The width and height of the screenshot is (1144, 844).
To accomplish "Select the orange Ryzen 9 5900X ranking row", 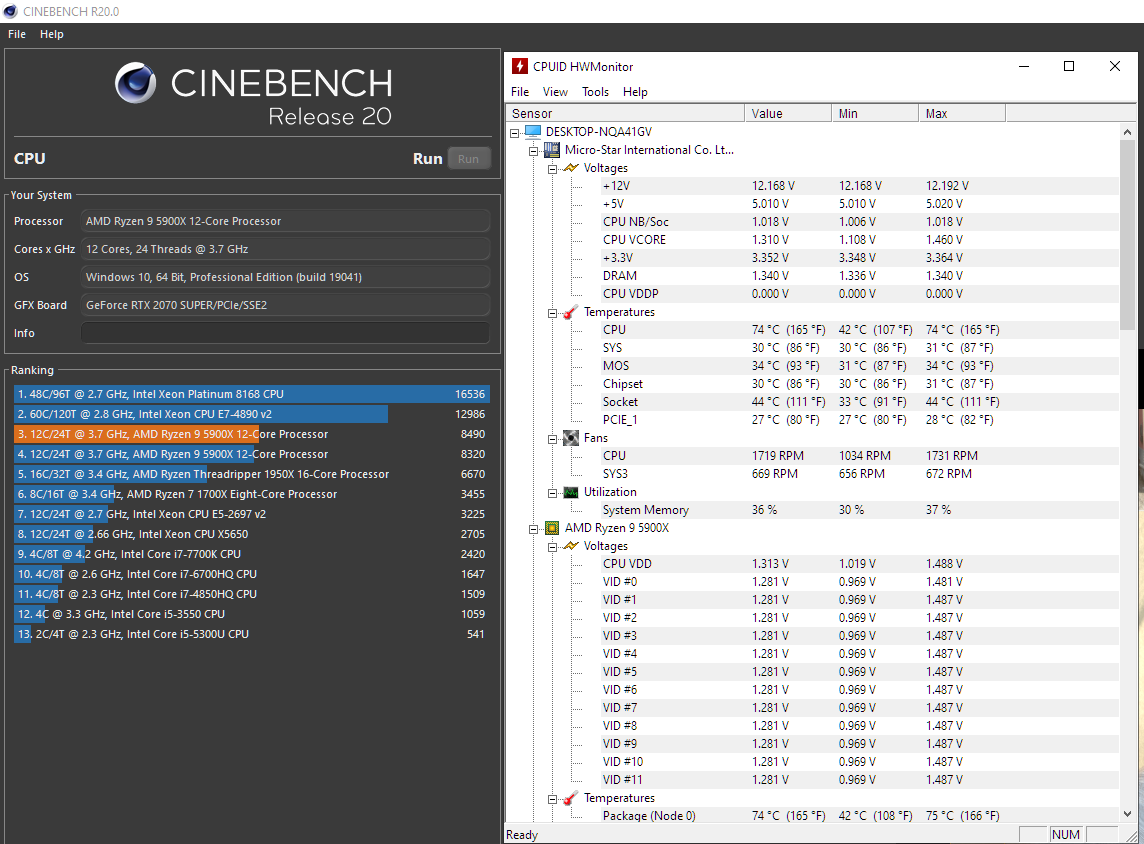I will coord(252,434).
